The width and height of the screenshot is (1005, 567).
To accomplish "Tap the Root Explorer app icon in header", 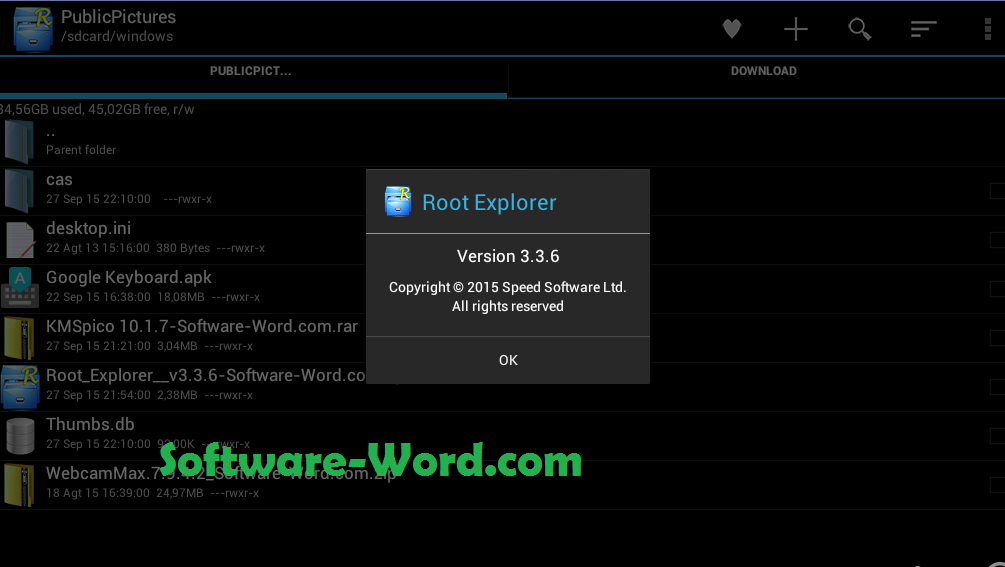I will (33, 28).
